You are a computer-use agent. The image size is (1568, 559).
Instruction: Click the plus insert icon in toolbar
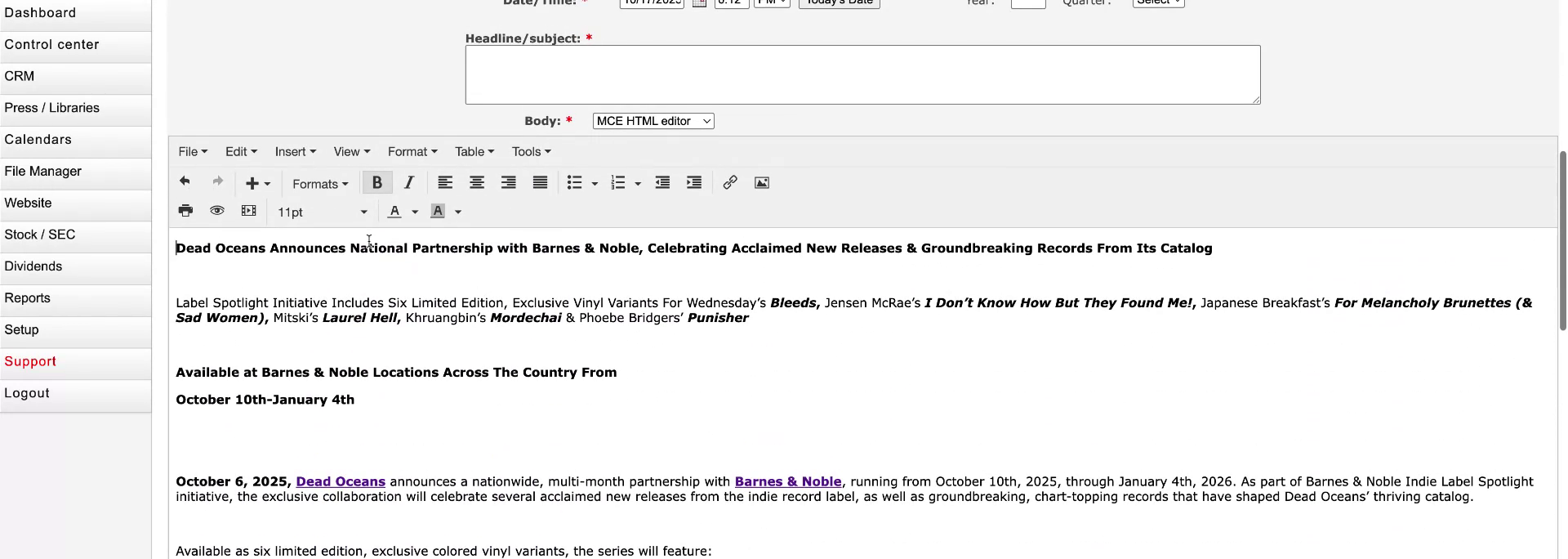click(252, 183)
